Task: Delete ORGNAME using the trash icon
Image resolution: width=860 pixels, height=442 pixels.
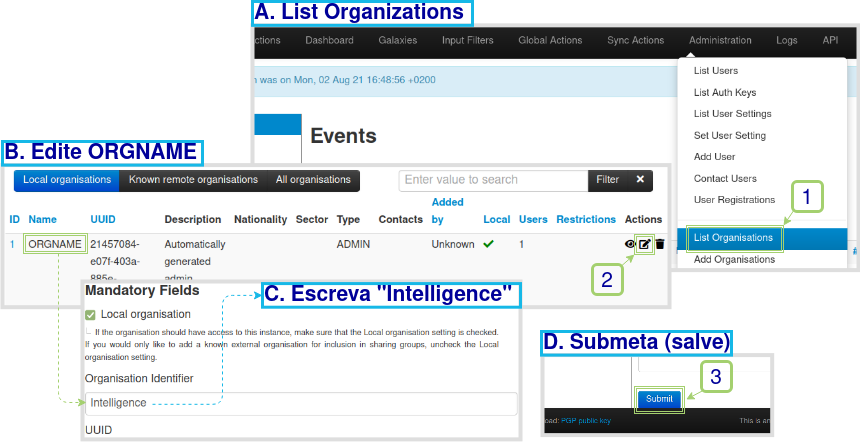Action: pyautogui.click(x=659, y=244)
